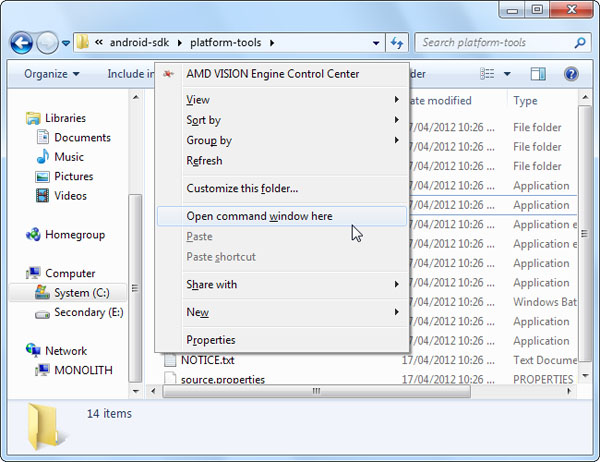600x462 pixels.
Task: Click the Network globe icon
Action: 33,350
